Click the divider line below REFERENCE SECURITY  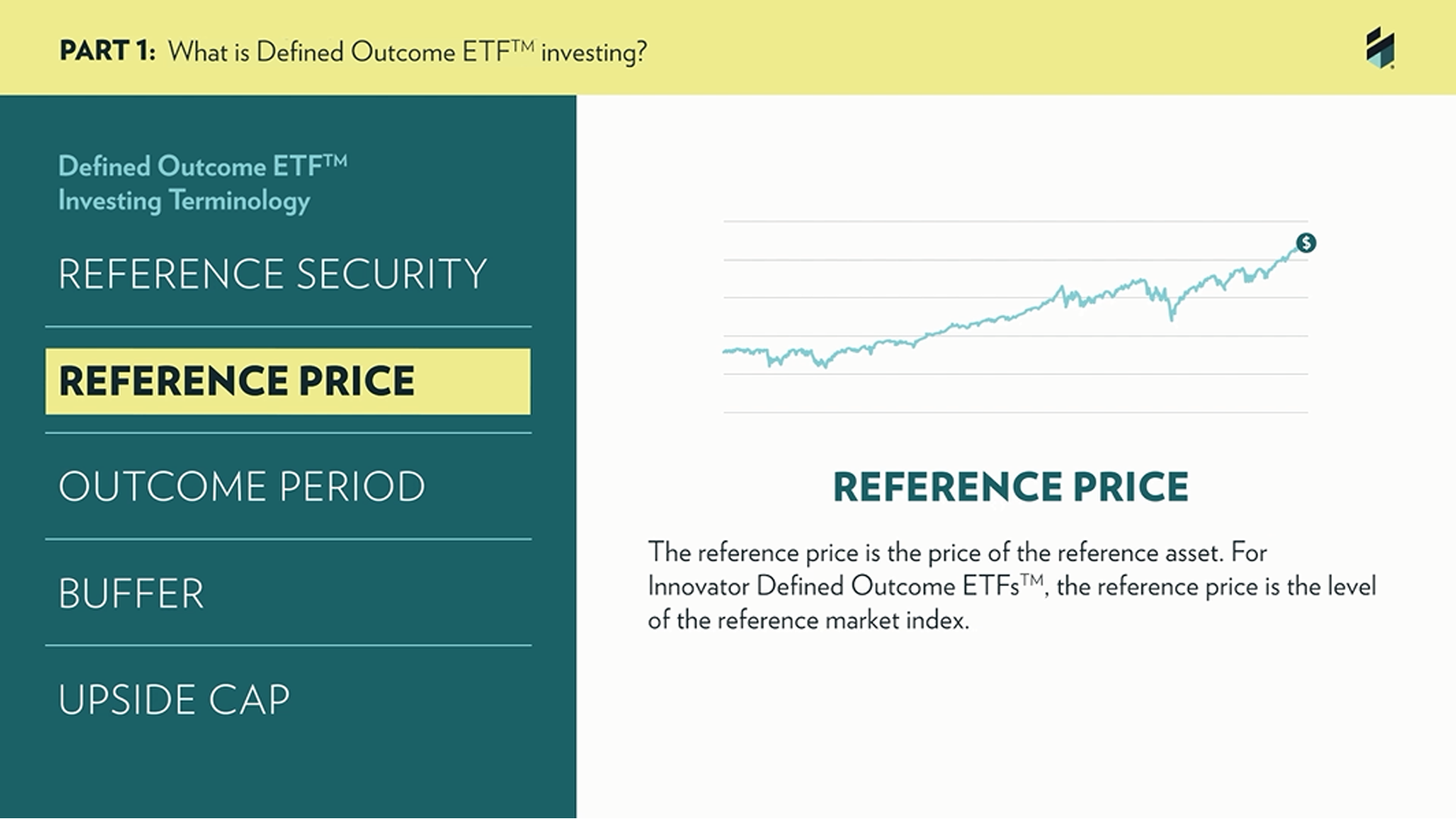coord(288,327)
